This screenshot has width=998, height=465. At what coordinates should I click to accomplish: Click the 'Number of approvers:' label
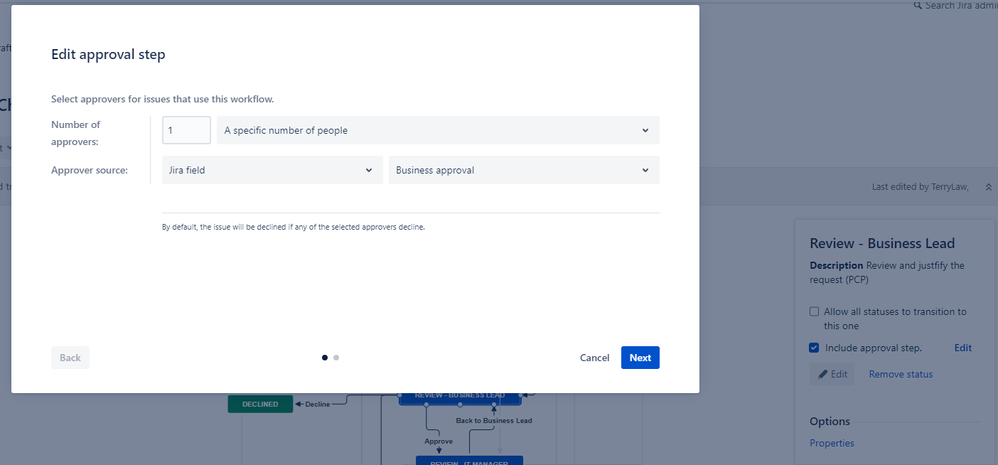click(76, 133)
